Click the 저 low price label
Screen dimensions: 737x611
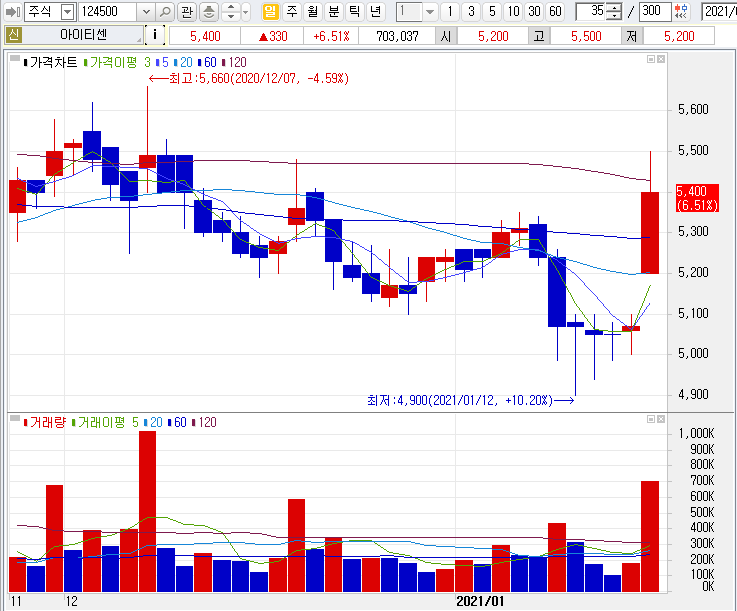pyautogui.click(x=632, y=36)
